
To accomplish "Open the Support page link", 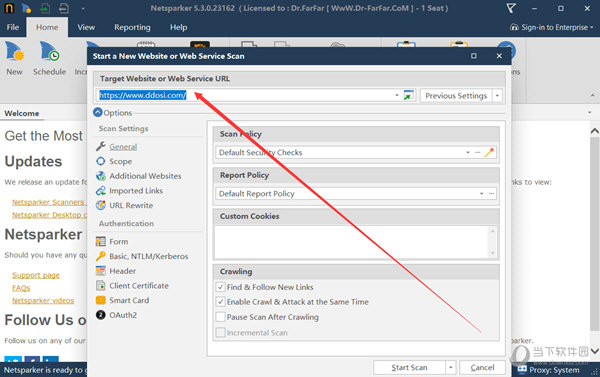I will [36, 275].
